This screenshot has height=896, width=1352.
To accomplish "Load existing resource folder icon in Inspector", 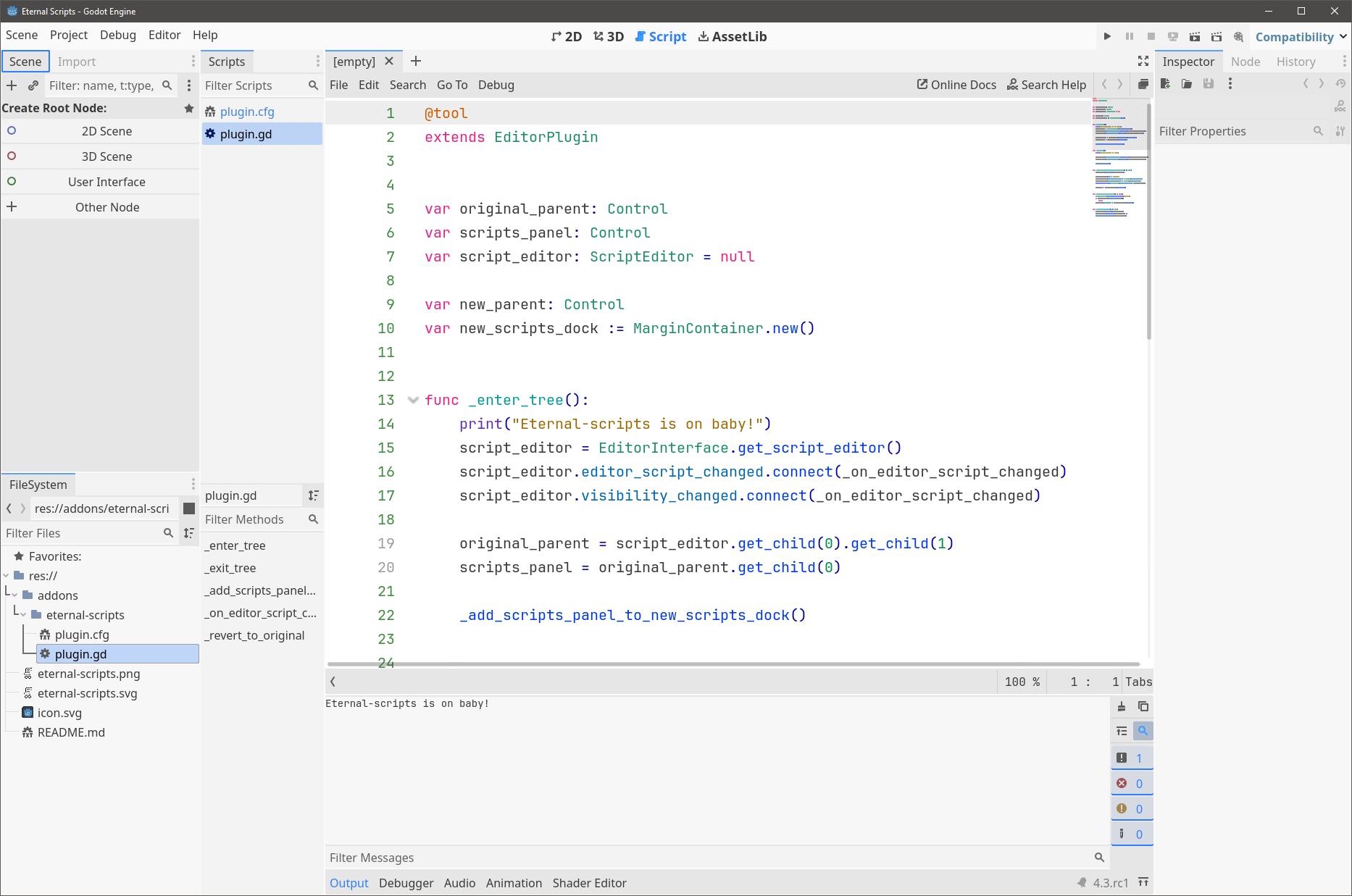I will pos(1187,84).
